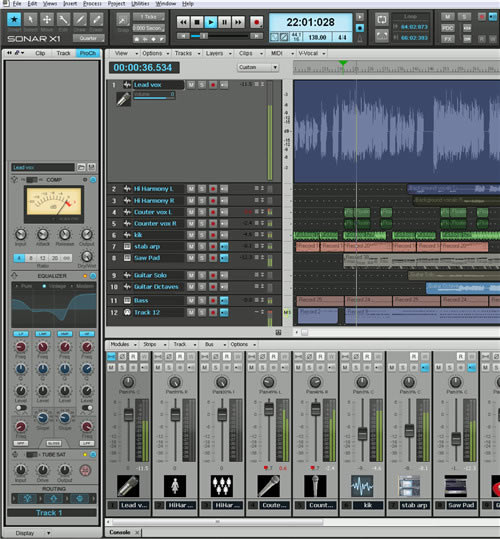The height and width of the screenshot is (539, 500).
Task: Toggle the Loop button in transport
Action: [382, 20]
